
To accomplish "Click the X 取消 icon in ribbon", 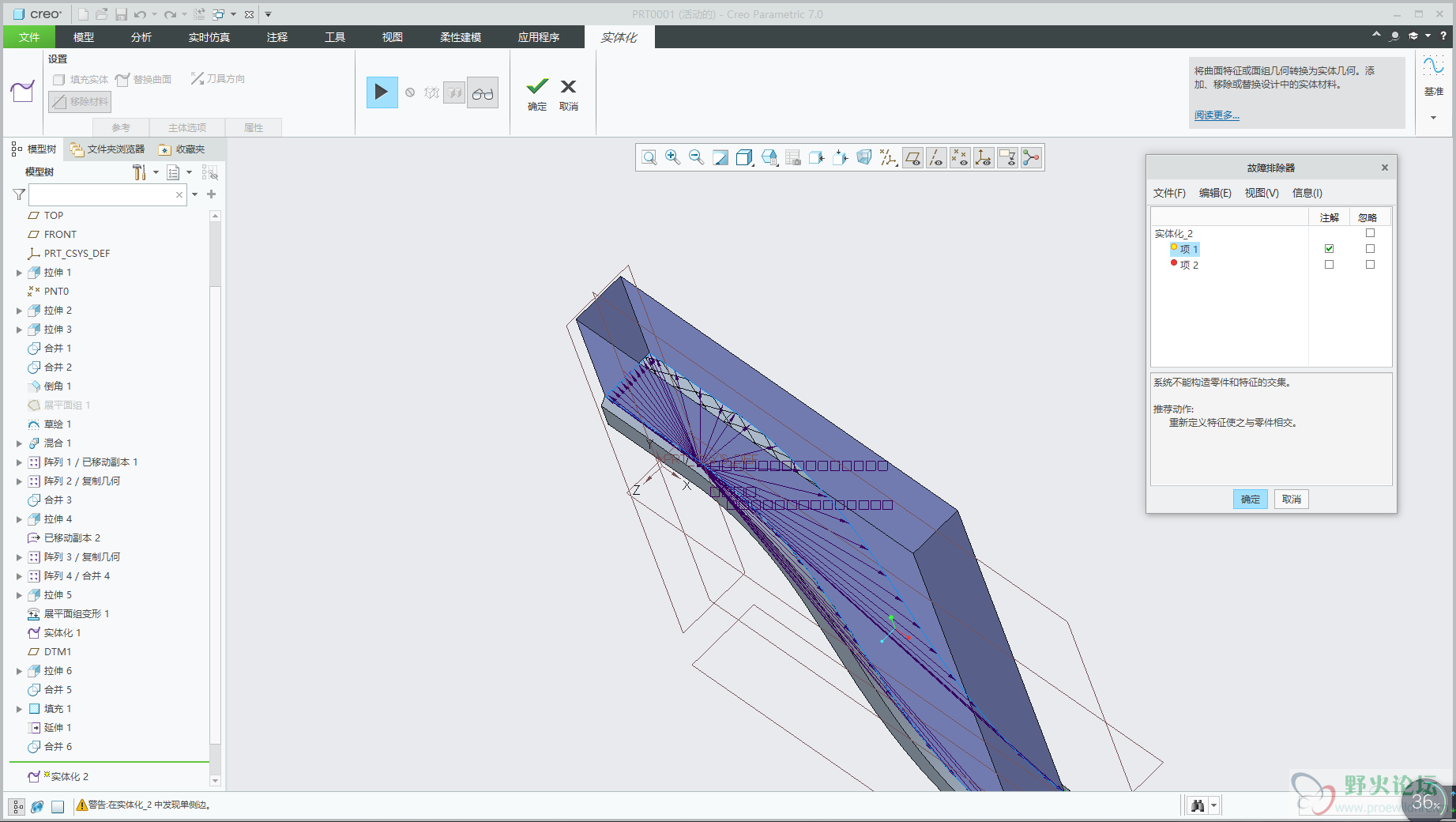I will tap(568, 86).
